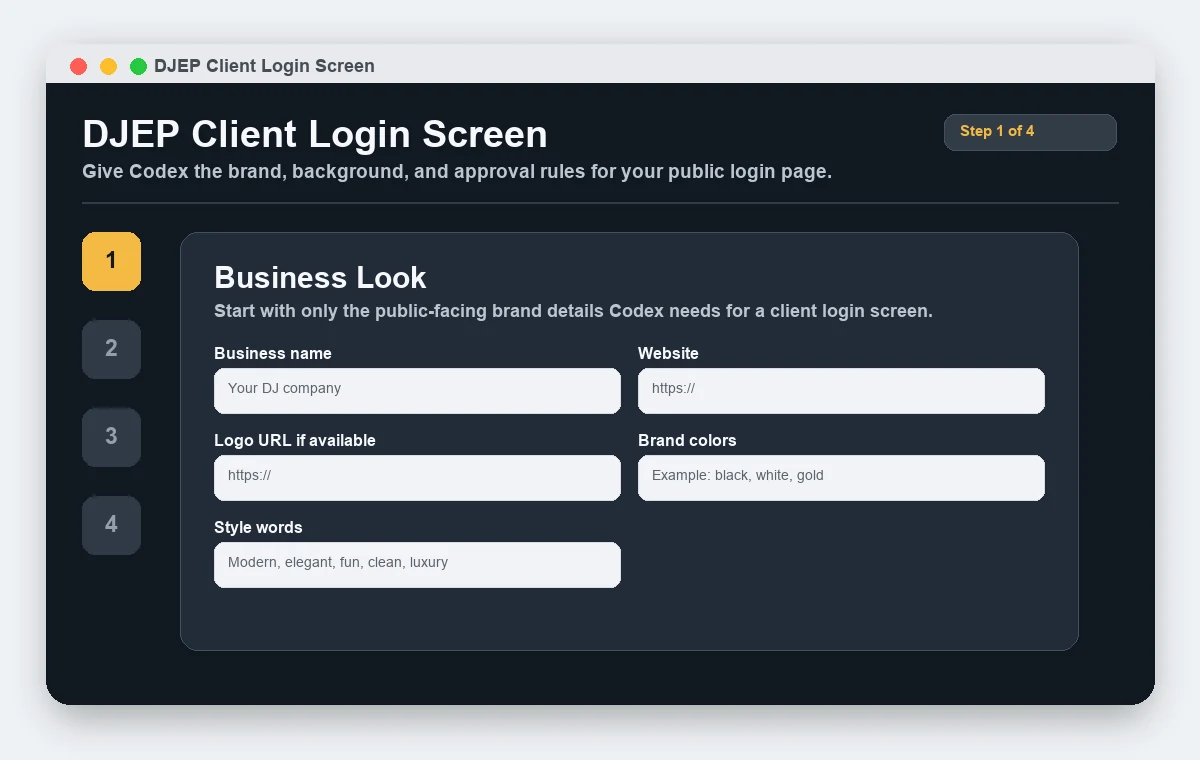Click the 'Business name' label
The image size is (1200, 760).
(273, 353)
